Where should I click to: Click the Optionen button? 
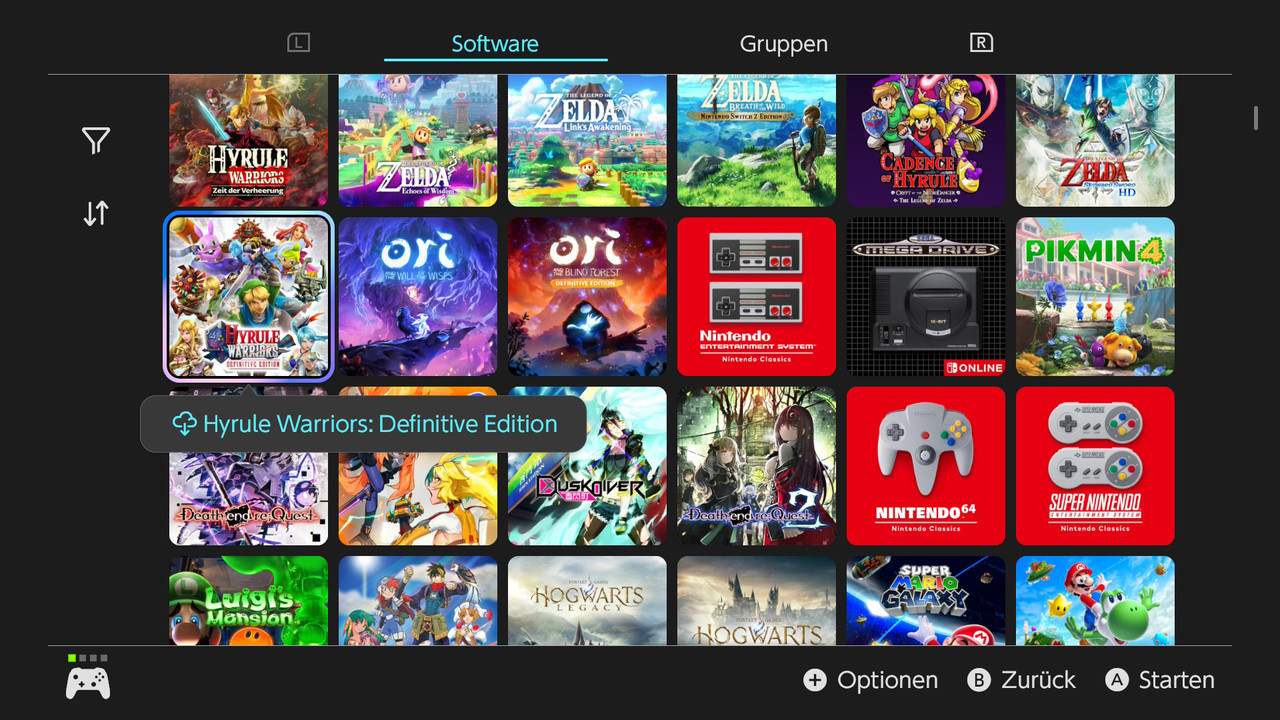coord(871,680)
